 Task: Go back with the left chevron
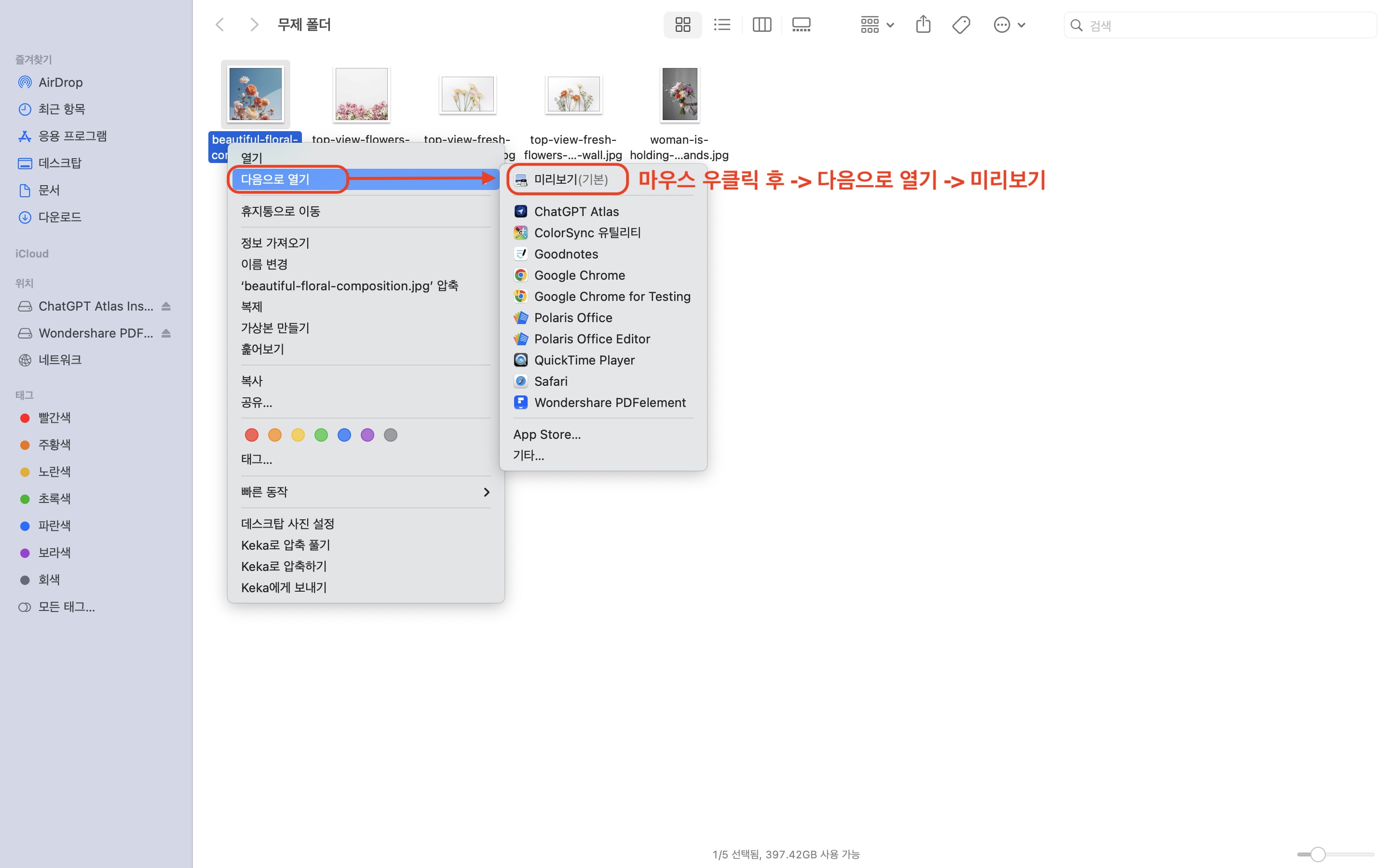220,25
